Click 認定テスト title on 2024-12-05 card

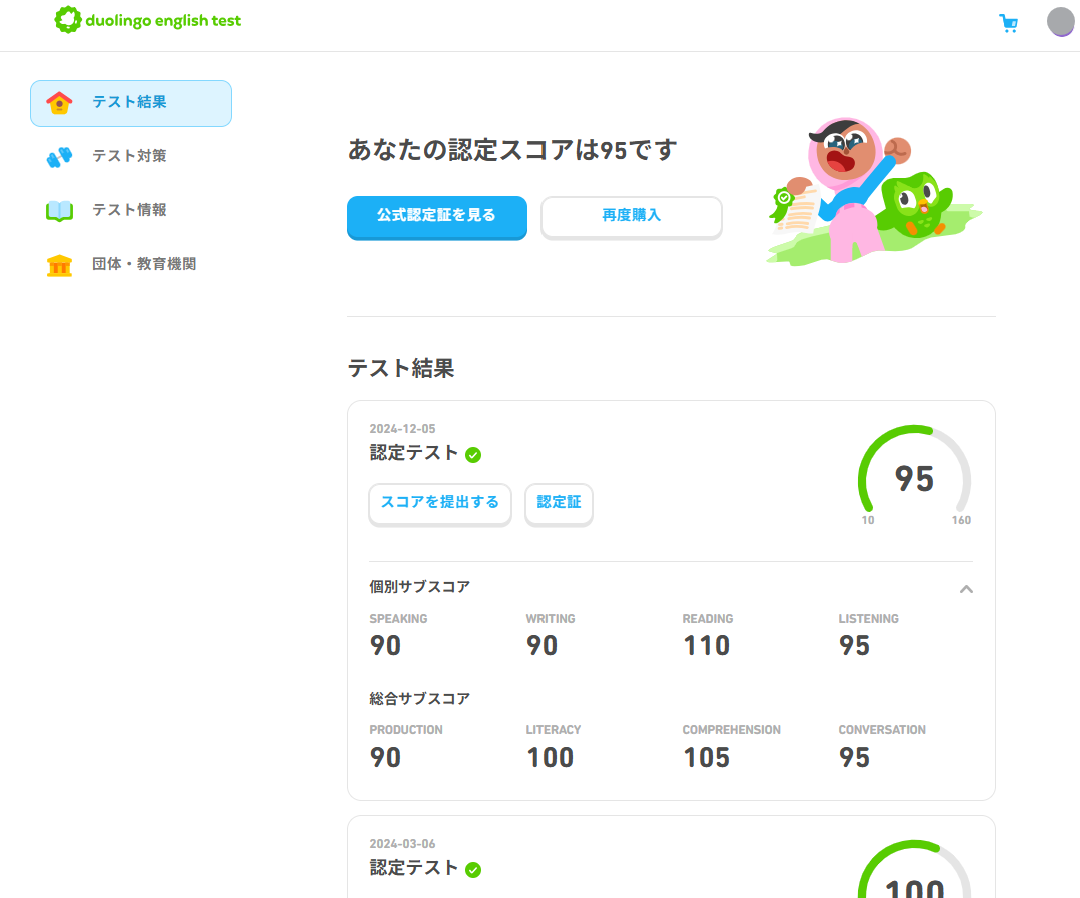414,452
